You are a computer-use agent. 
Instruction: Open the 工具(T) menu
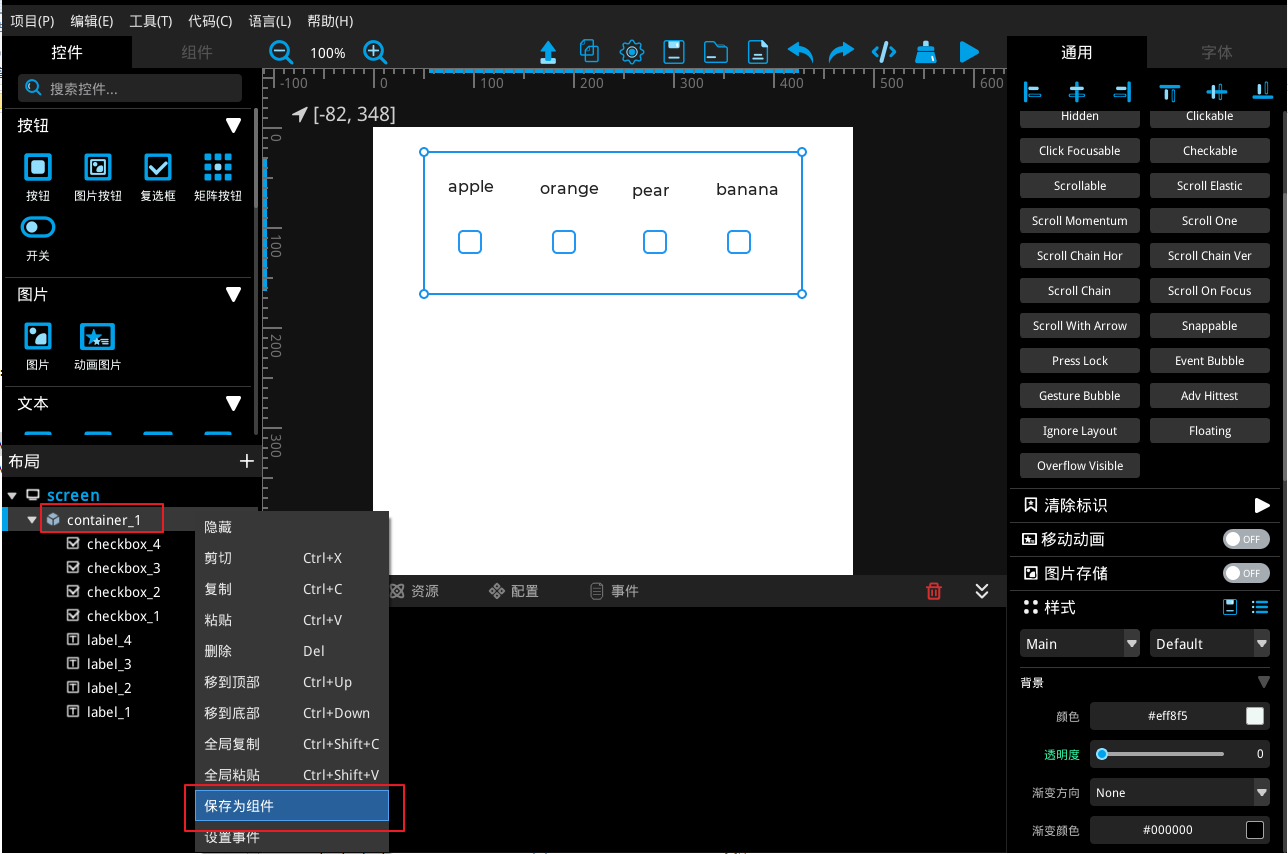point(151,21)
